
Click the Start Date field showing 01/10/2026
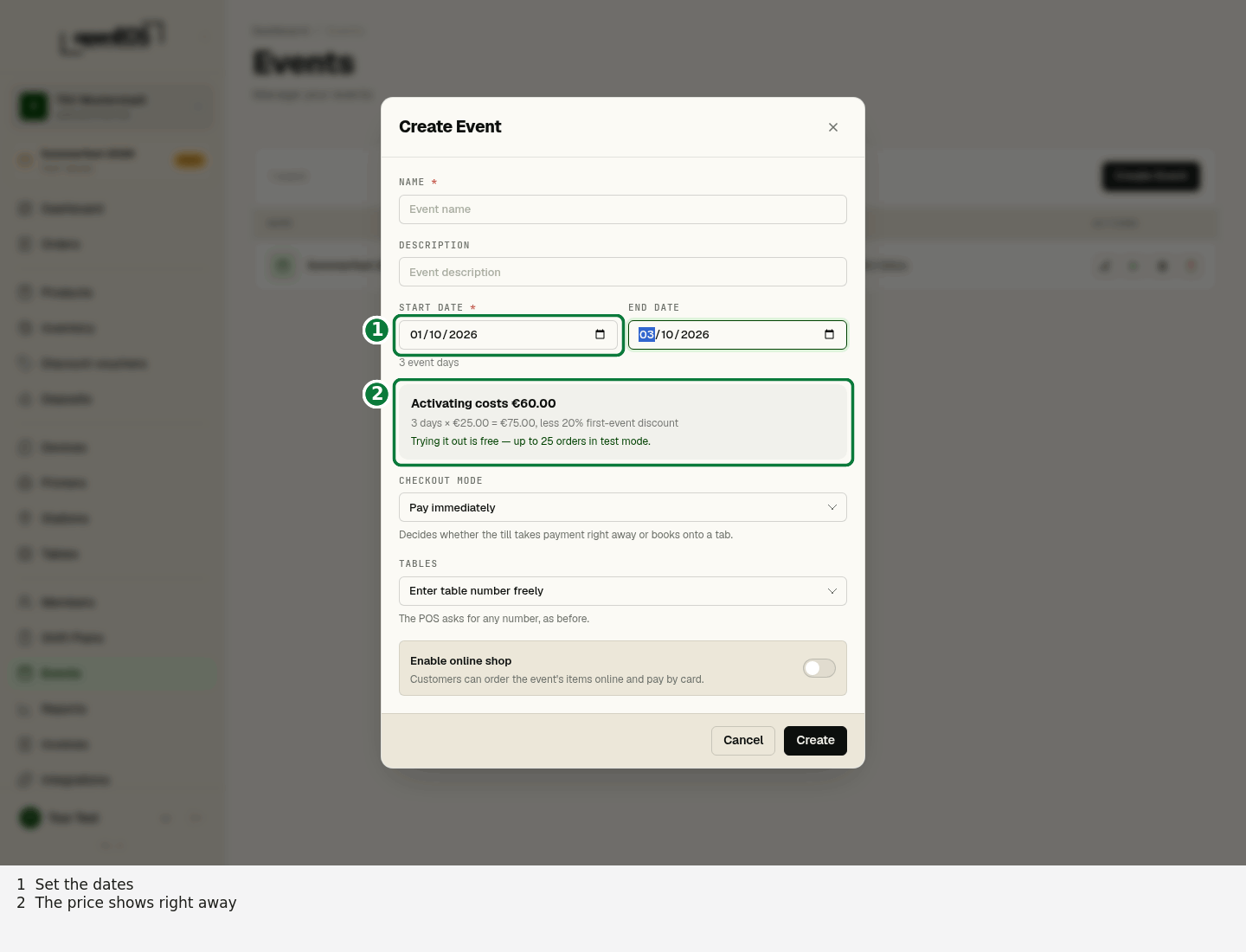pos(509,335)
